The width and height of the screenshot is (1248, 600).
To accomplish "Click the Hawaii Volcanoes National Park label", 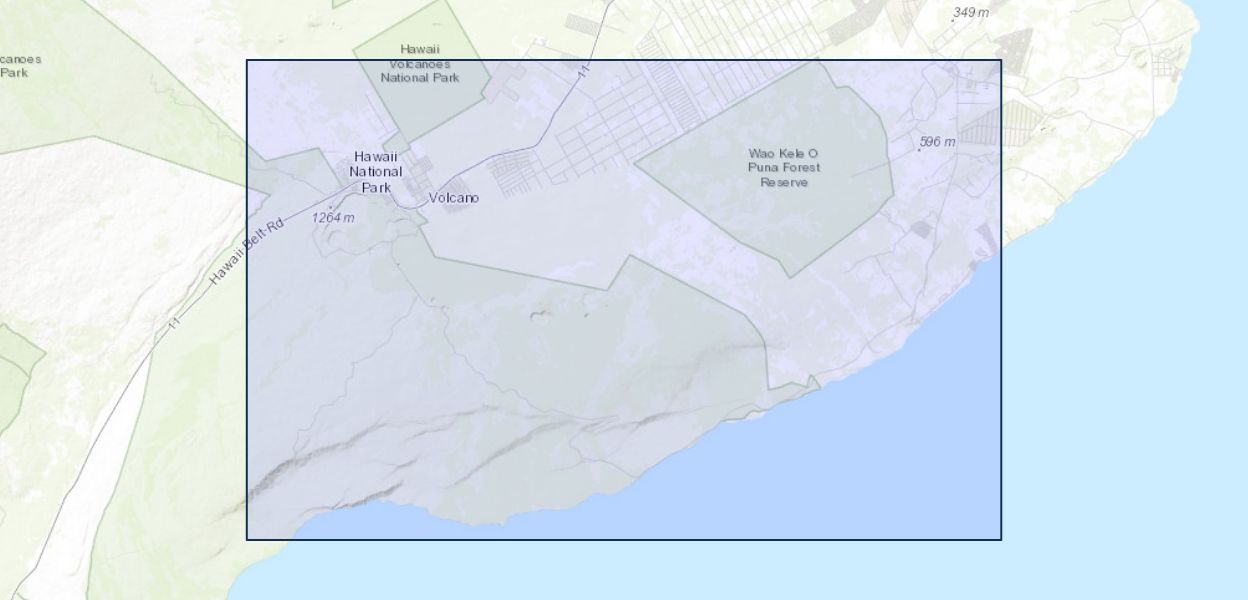I will click(420, 63).
